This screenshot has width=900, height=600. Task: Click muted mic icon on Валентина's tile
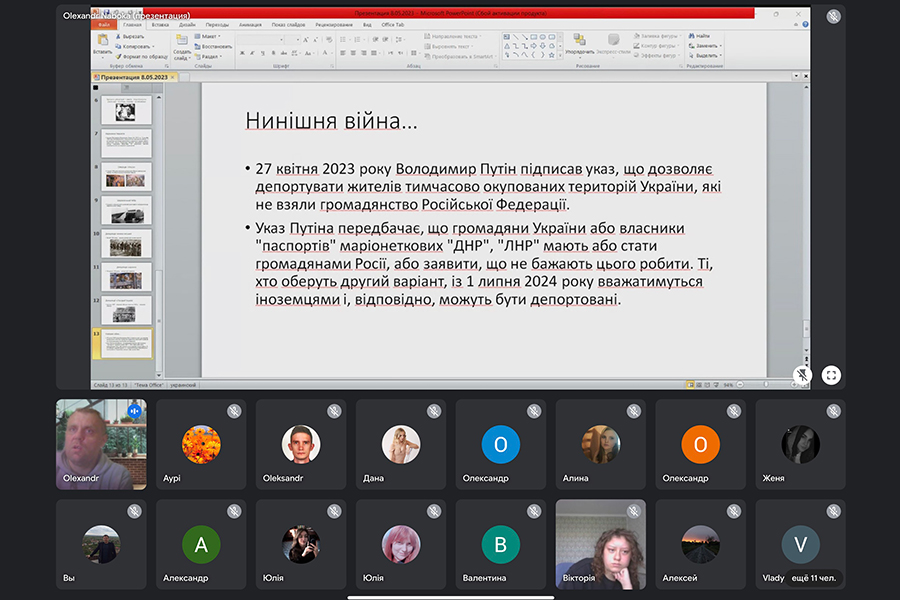pos(534,511)
